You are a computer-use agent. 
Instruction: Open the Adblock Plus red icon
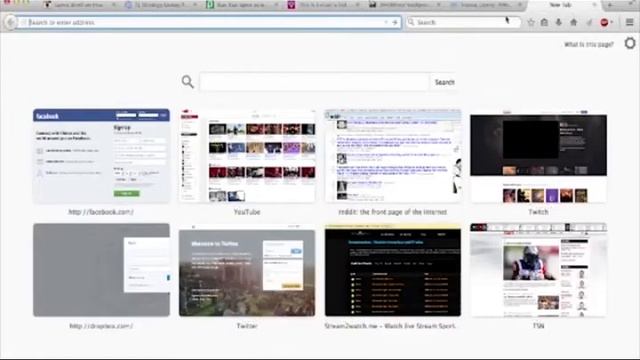(604, 22)
